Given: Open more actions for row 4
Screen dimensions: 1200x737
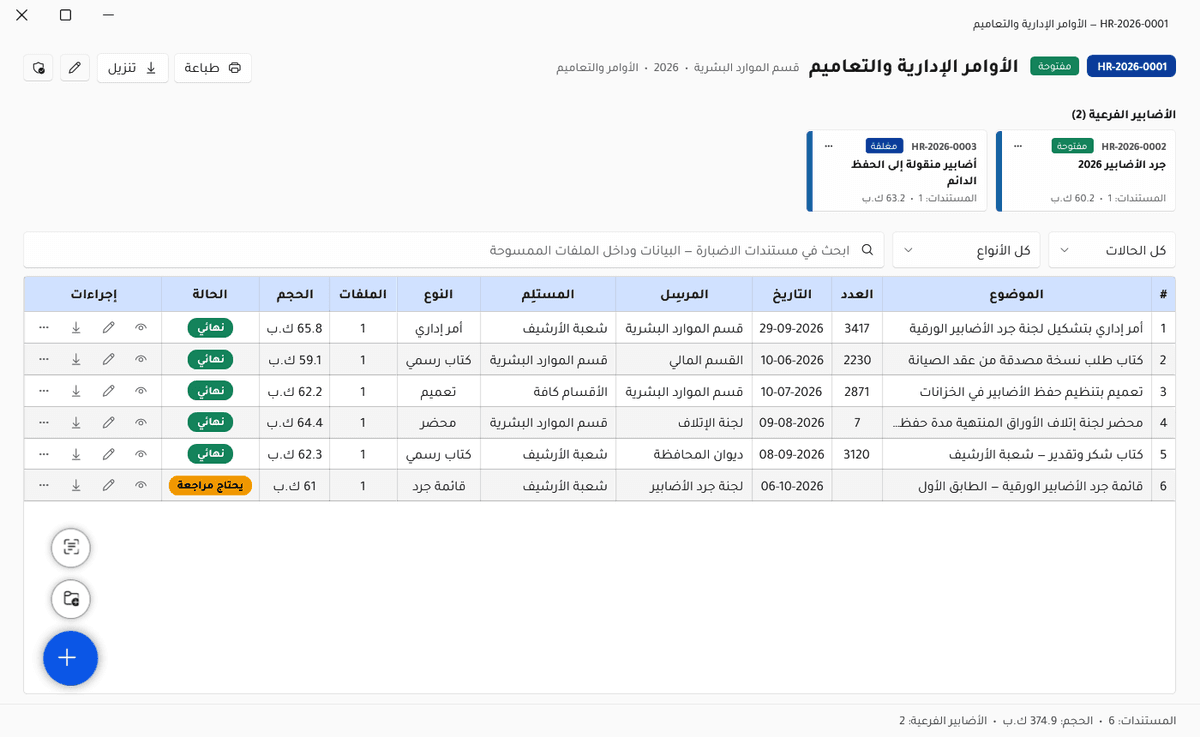Looking at the screenshot, I should [x=43, y=422].
